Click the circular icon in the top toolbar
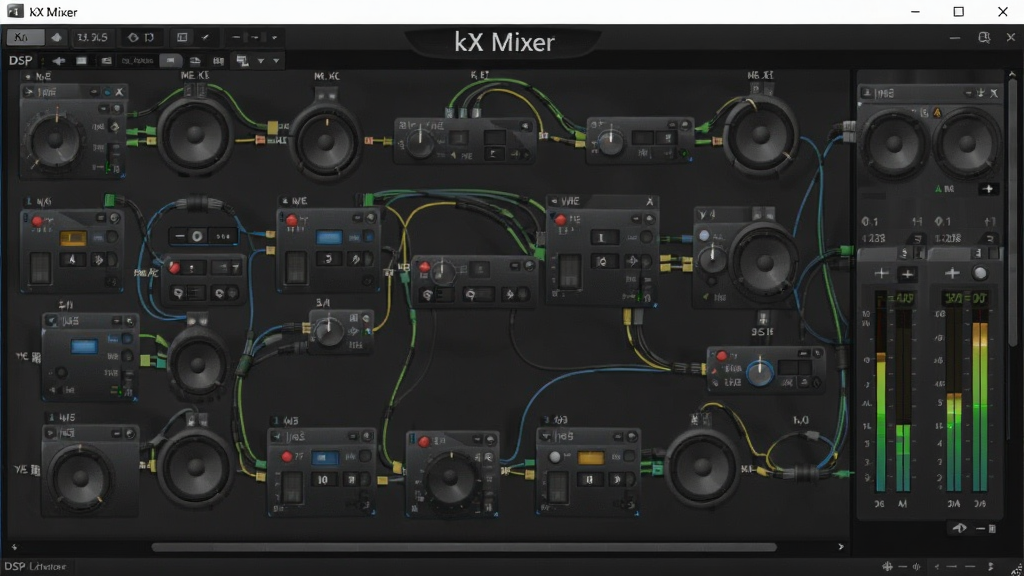This screenshot has height=576, width=1024. [x=133, y=37]
